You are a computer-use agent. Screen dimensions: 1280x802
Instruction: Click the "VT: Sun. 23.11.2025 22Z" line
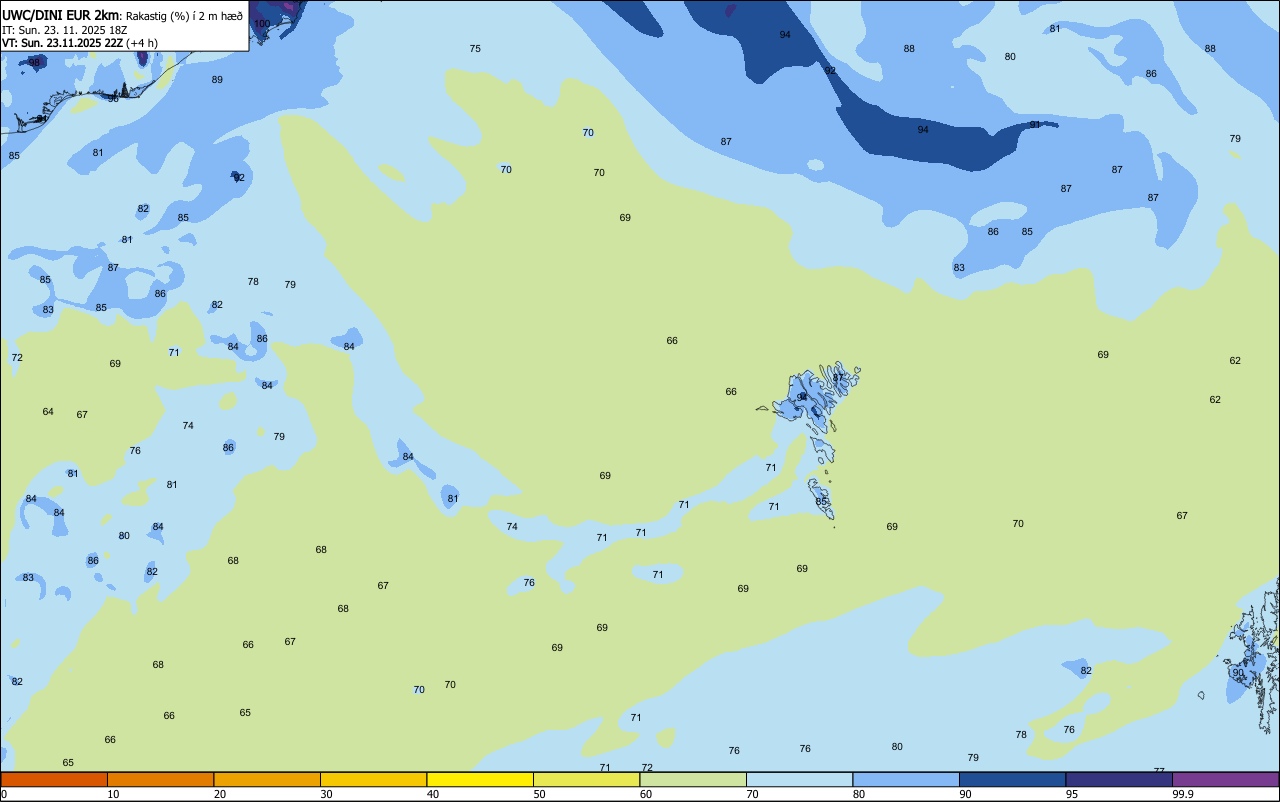[62, 43]
